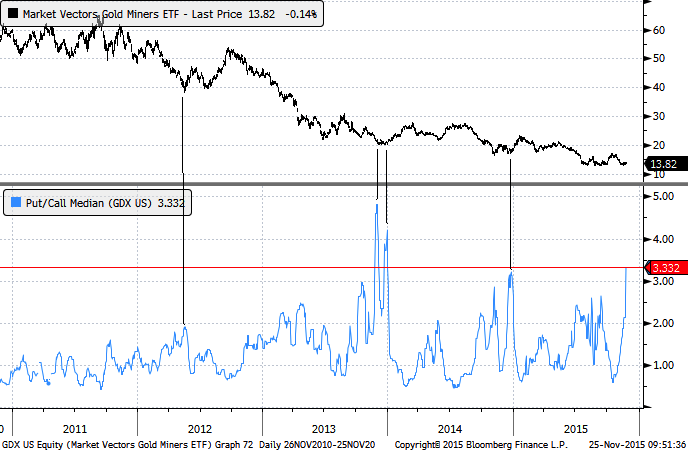
Task: Click the red 3.332 value tag
Action: (x=666, y=267)
